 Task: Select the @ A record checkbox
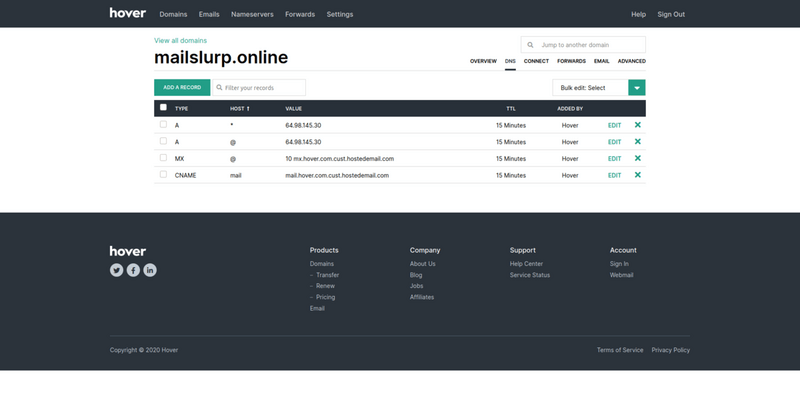point(163,141)
